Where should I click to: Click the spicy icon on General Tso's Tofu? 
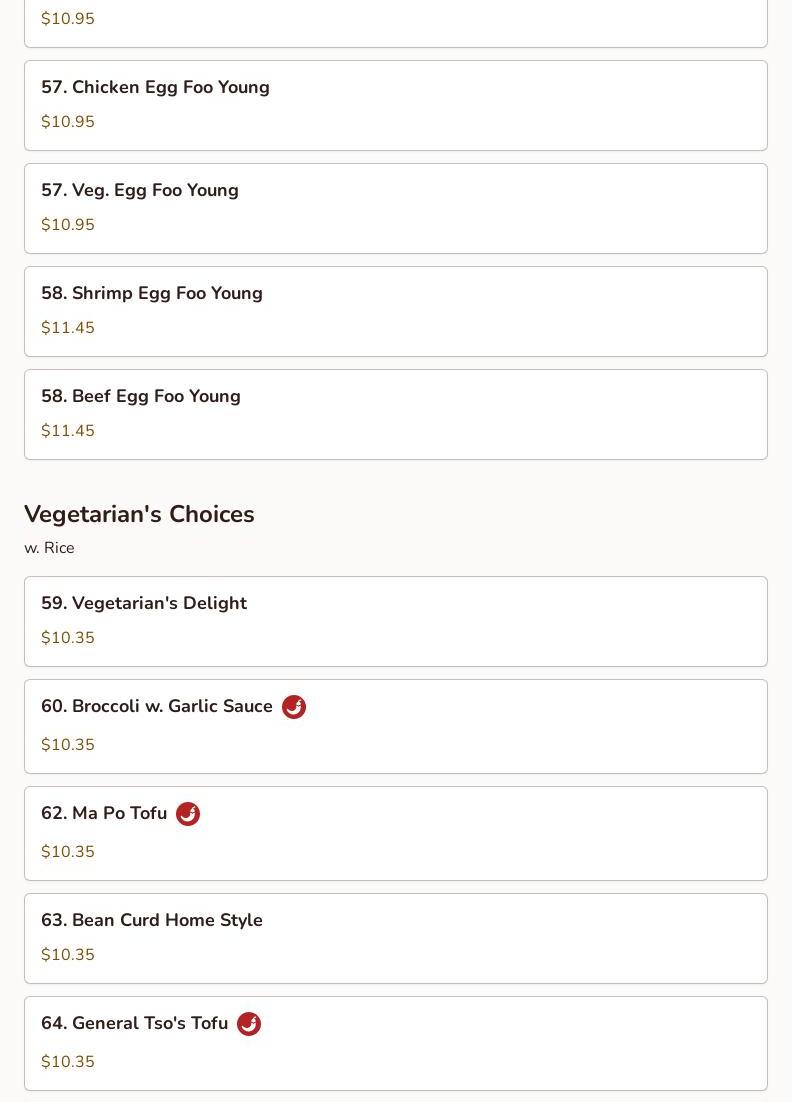(x=249, y=1024)
